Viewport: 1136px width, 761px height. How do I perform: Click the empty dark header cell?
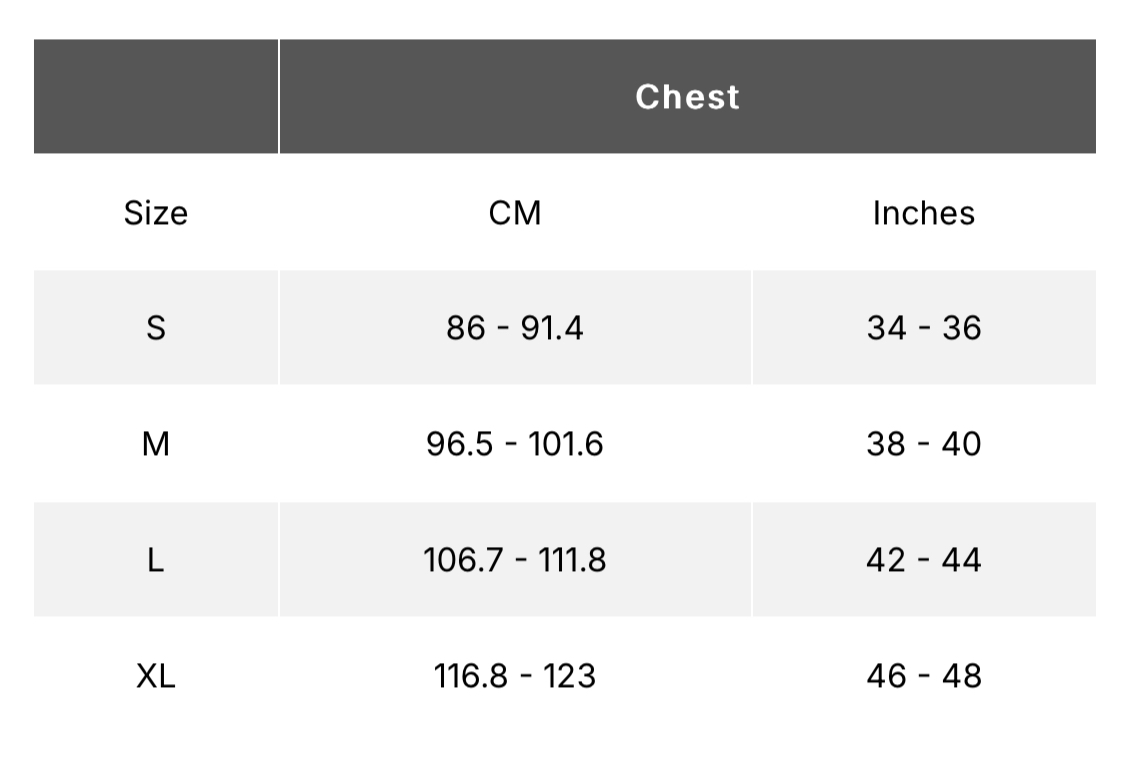coord(156,96)
